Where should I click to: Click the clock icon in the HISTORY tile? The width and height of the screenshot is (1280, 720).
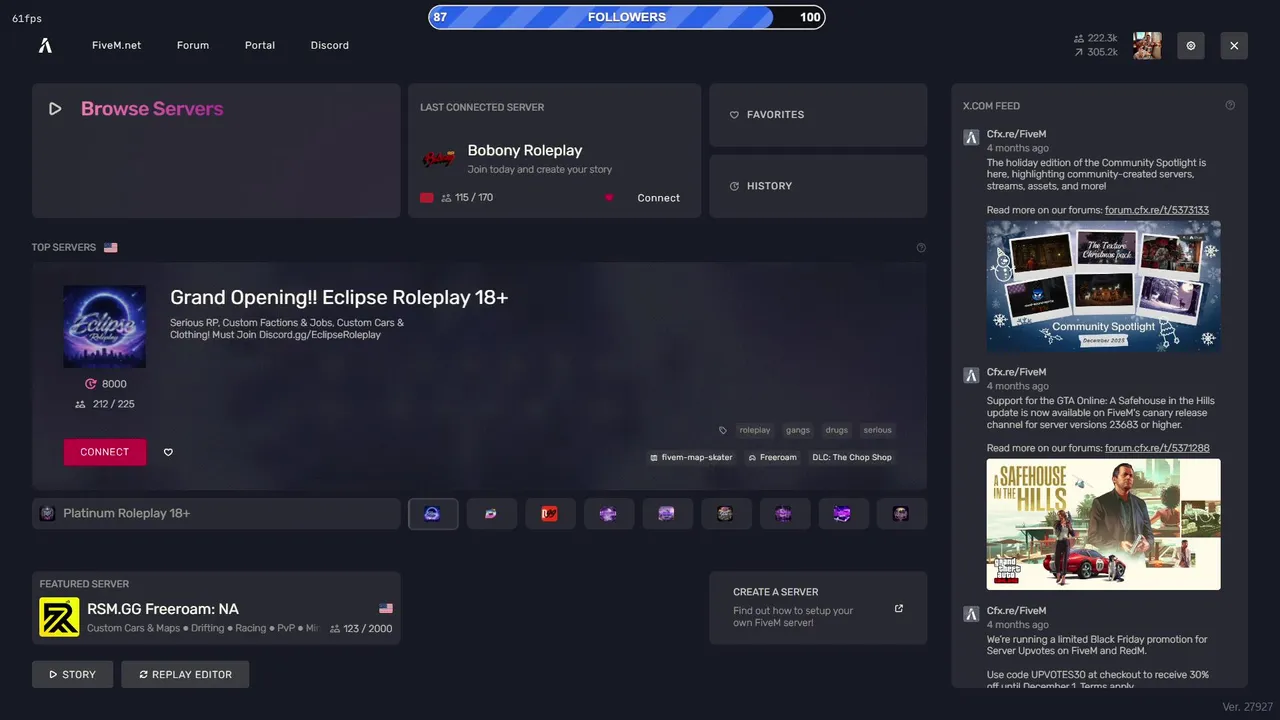[734, 187]
